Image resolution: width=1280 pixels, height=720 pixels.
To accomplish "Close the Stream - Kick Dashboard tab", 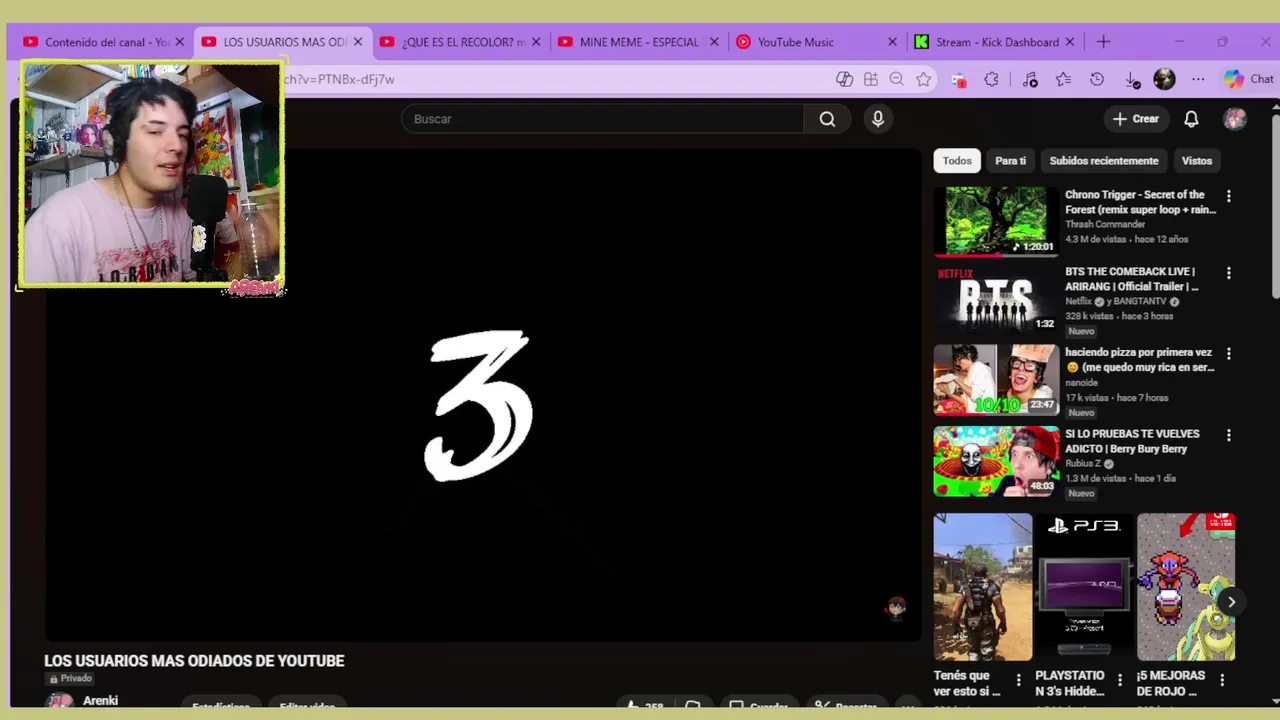I will point(1070,42).
